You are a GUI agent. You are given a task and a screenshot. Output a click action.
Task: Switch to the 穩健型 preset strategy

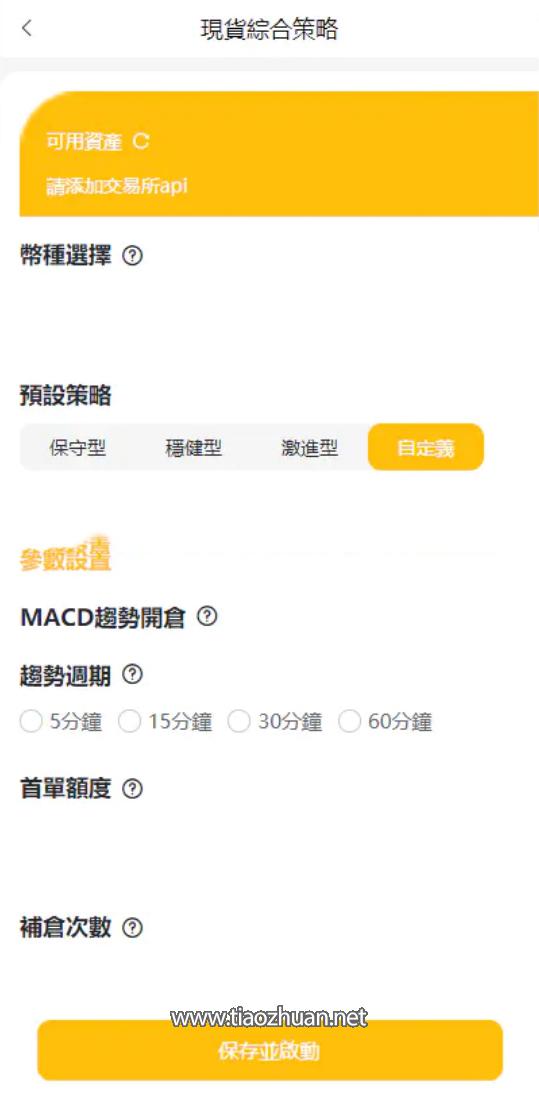point(194,448)
